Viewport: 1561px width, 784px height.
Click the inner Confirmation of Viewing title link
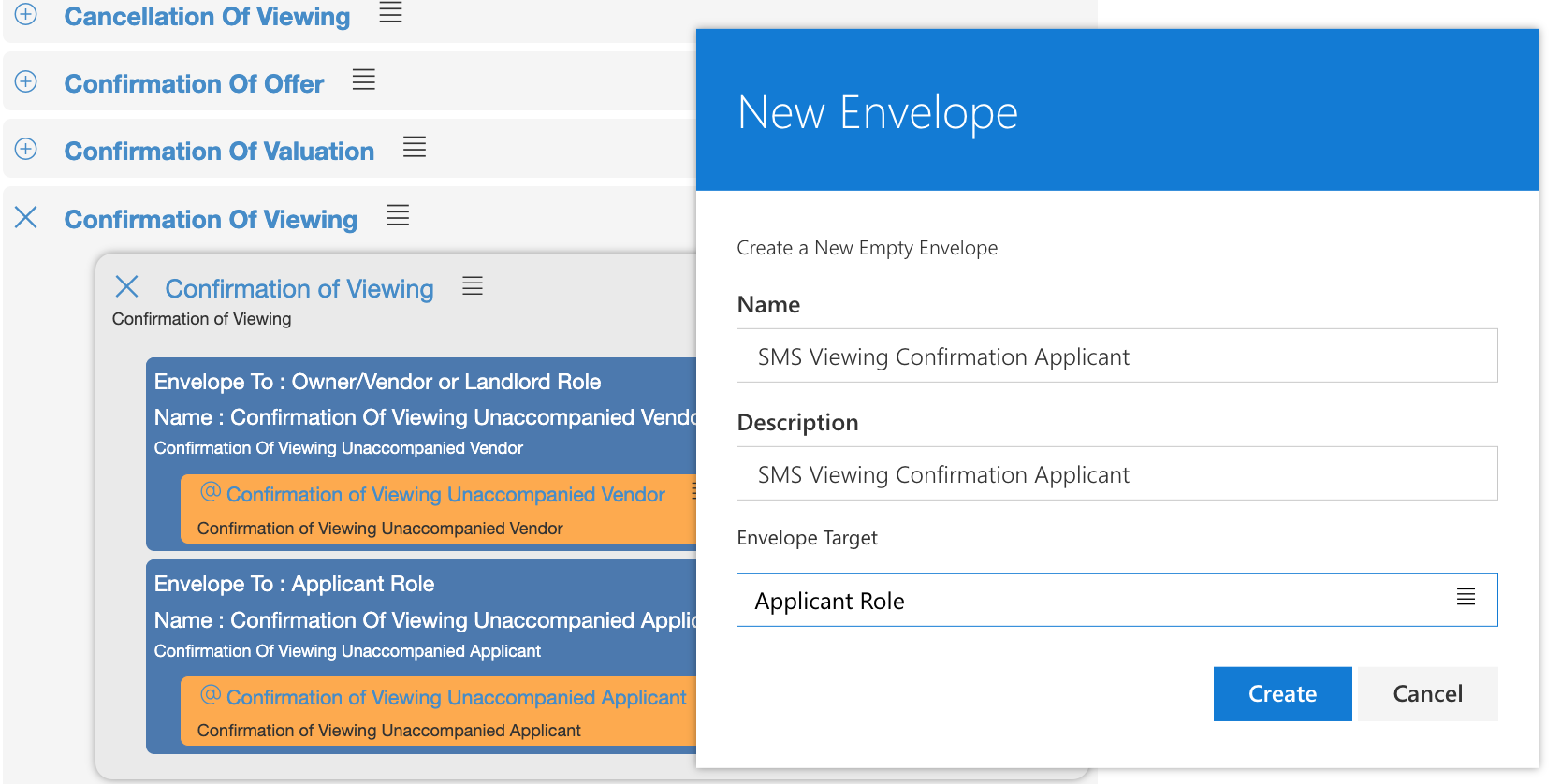point(299,289)
